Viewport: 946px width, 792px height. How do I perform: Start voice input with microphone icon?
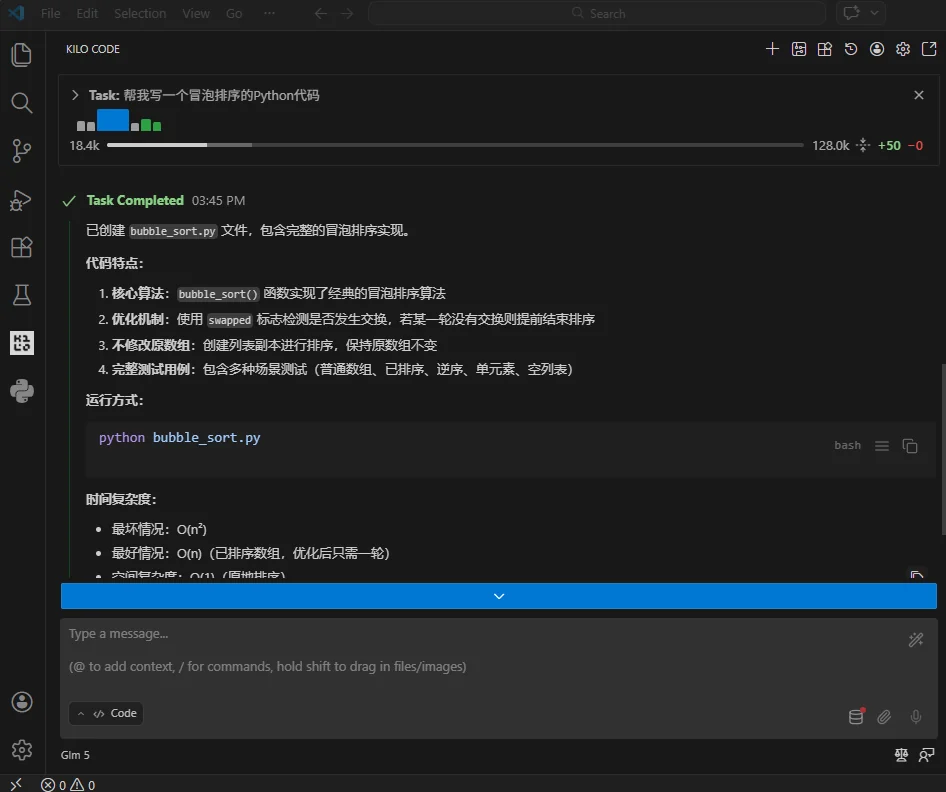click(916, 717)
